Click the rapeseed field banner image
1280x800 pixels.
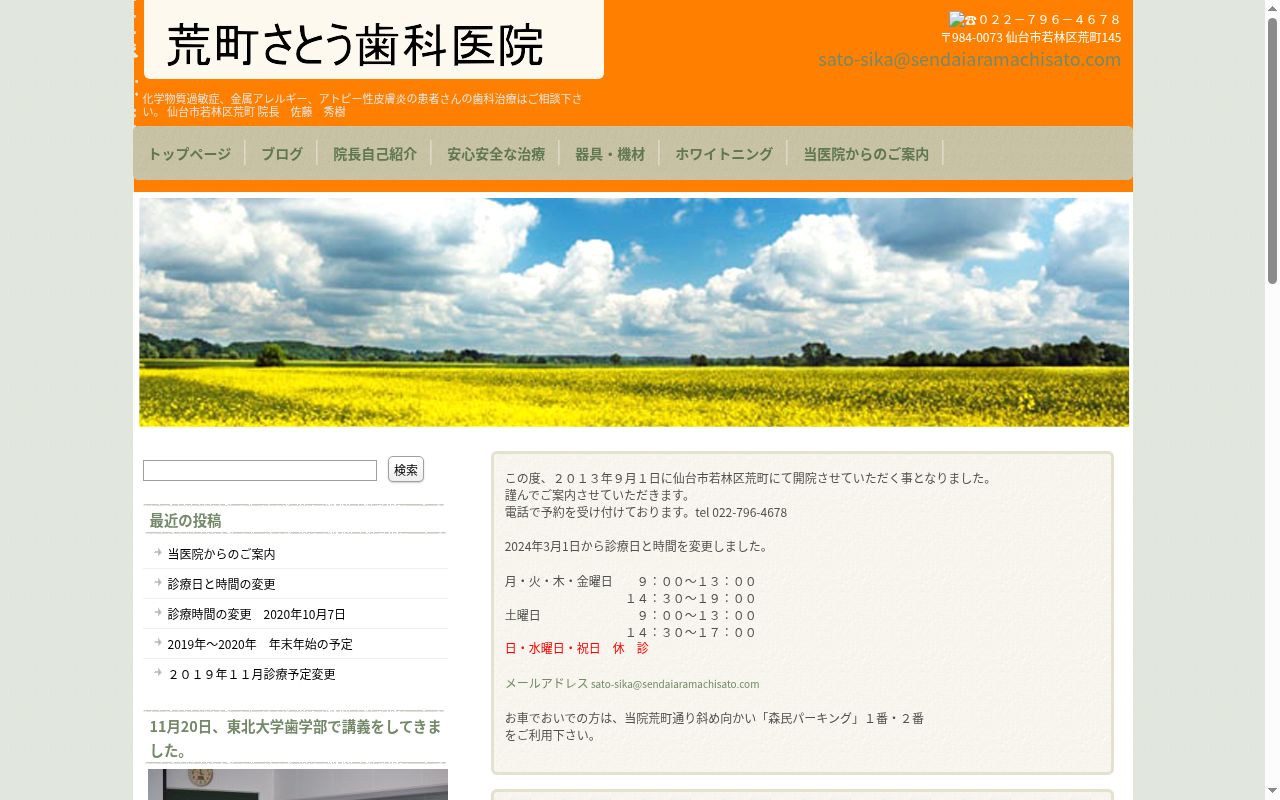pyautogui.click(x=634, y=312)
